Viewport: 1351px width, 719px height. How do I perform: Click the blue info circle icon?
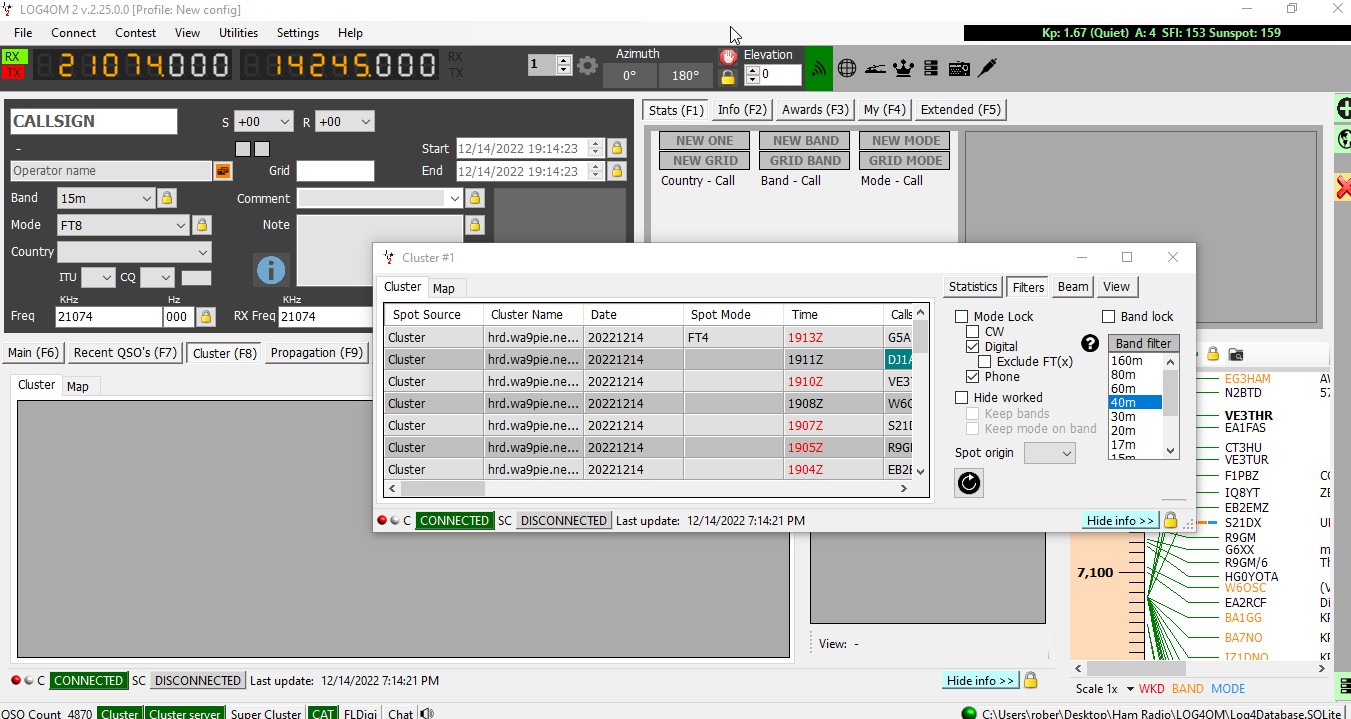click(271, 270)
